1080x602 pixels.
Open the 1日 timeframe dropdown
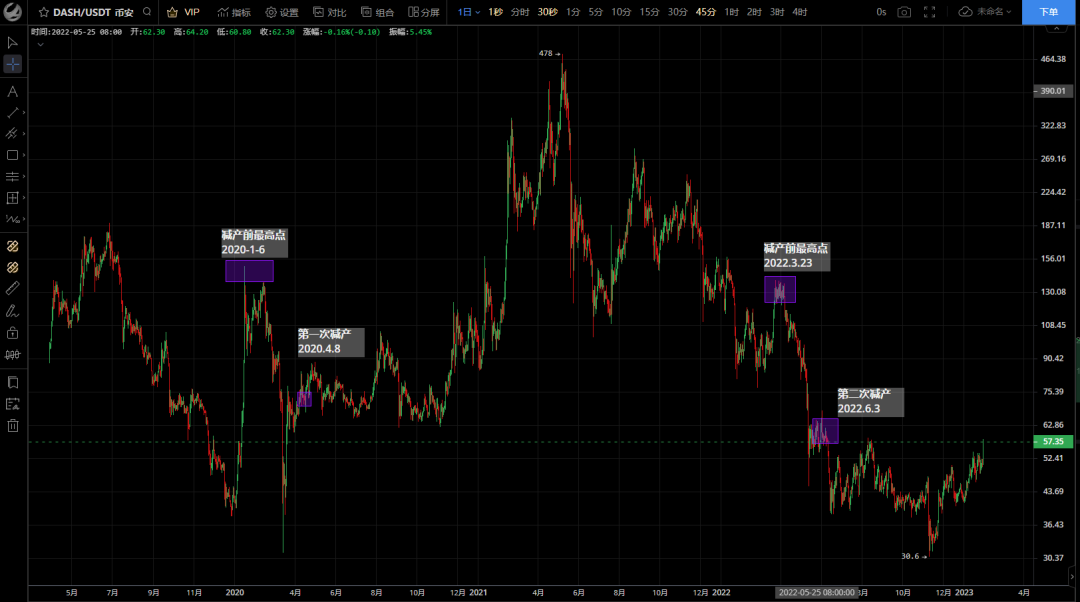coord(468,12)
